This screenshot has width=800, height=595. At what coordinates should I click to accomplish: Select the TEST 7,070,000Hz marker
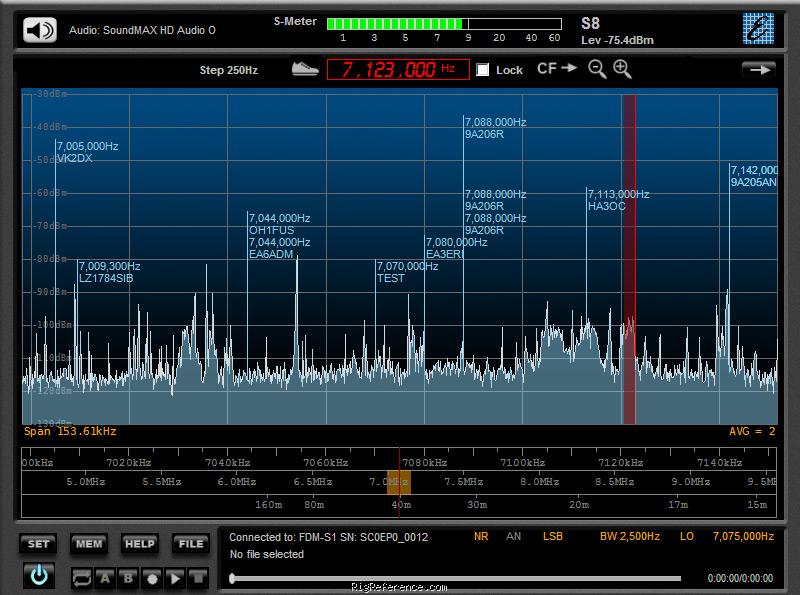tap(407, 272)
